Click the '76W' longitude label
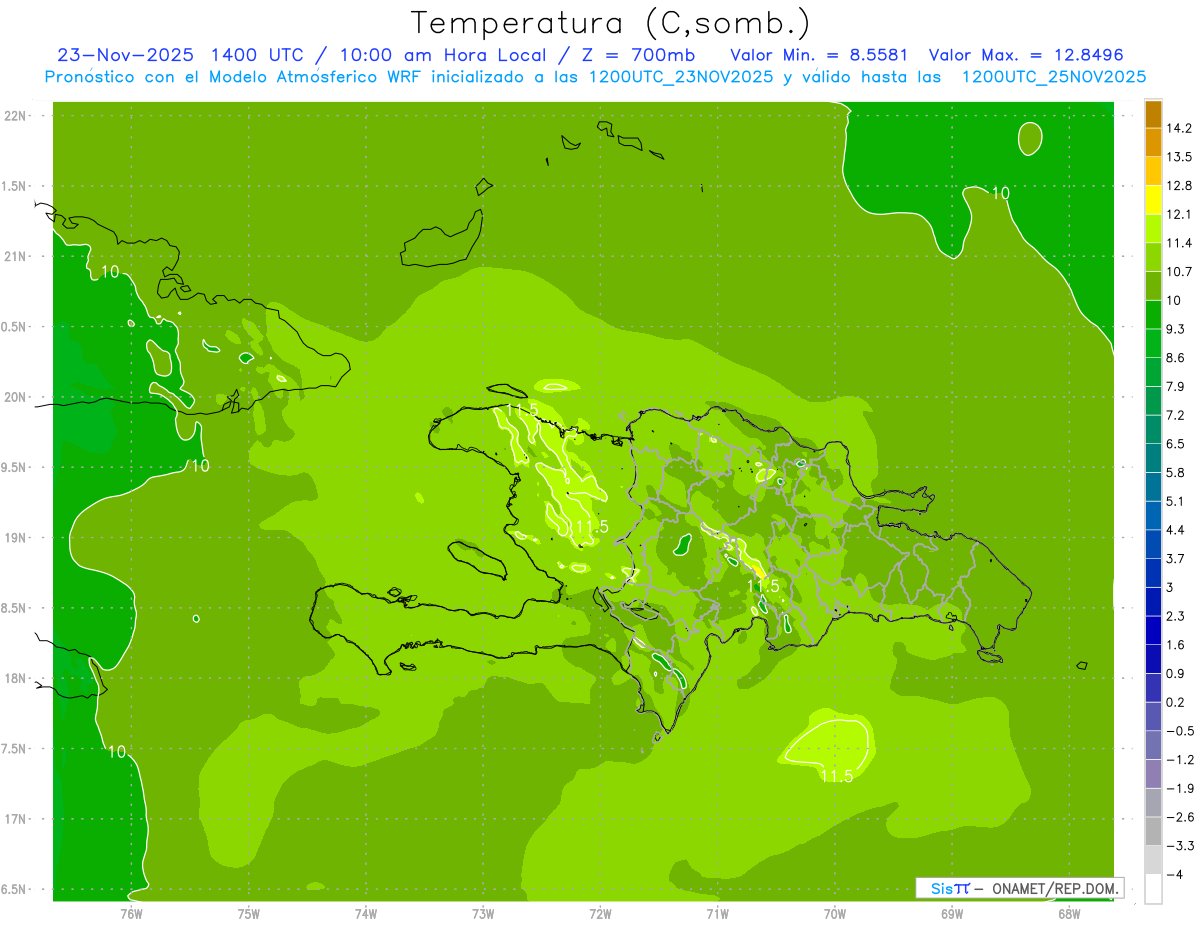The height and width of the screenshot is (927, 1200). point(131,914)
